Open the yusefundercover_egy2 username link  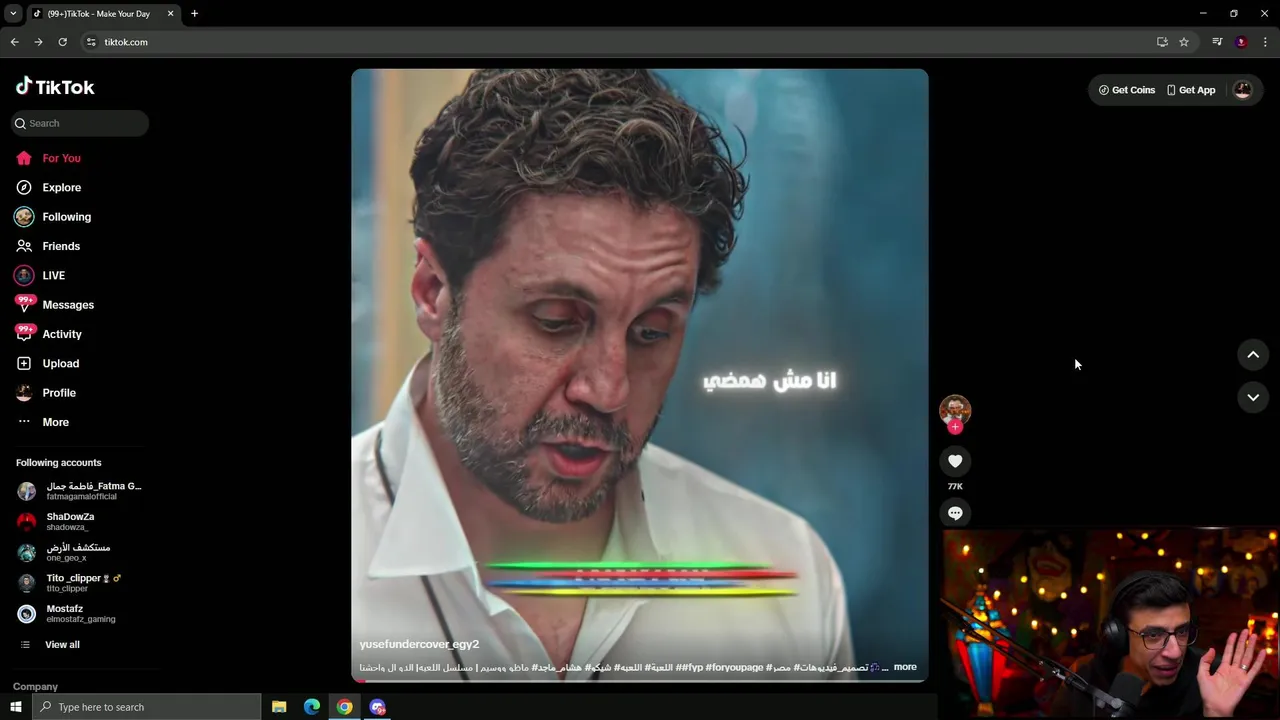click(419, 644)
